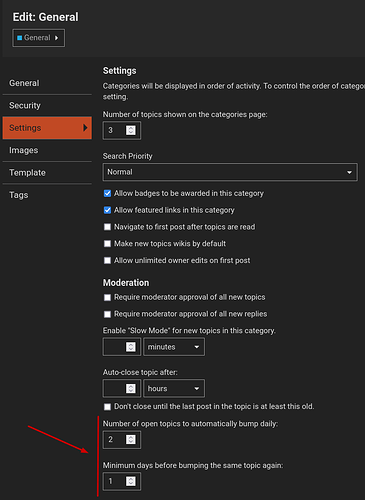The height and width of the screenshot is (500, 365).
Task: Click the arrow icon in General breadcrumb
Action: click(x=56, y=38)
